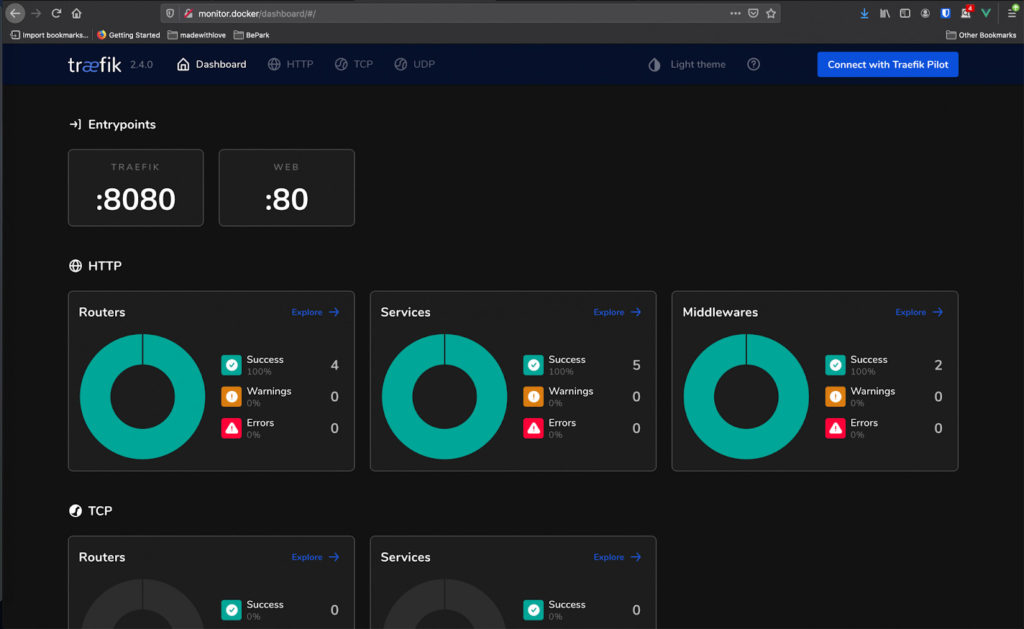Open the green Vue devtools extension
1024x629 pixels.
[986, 13]
